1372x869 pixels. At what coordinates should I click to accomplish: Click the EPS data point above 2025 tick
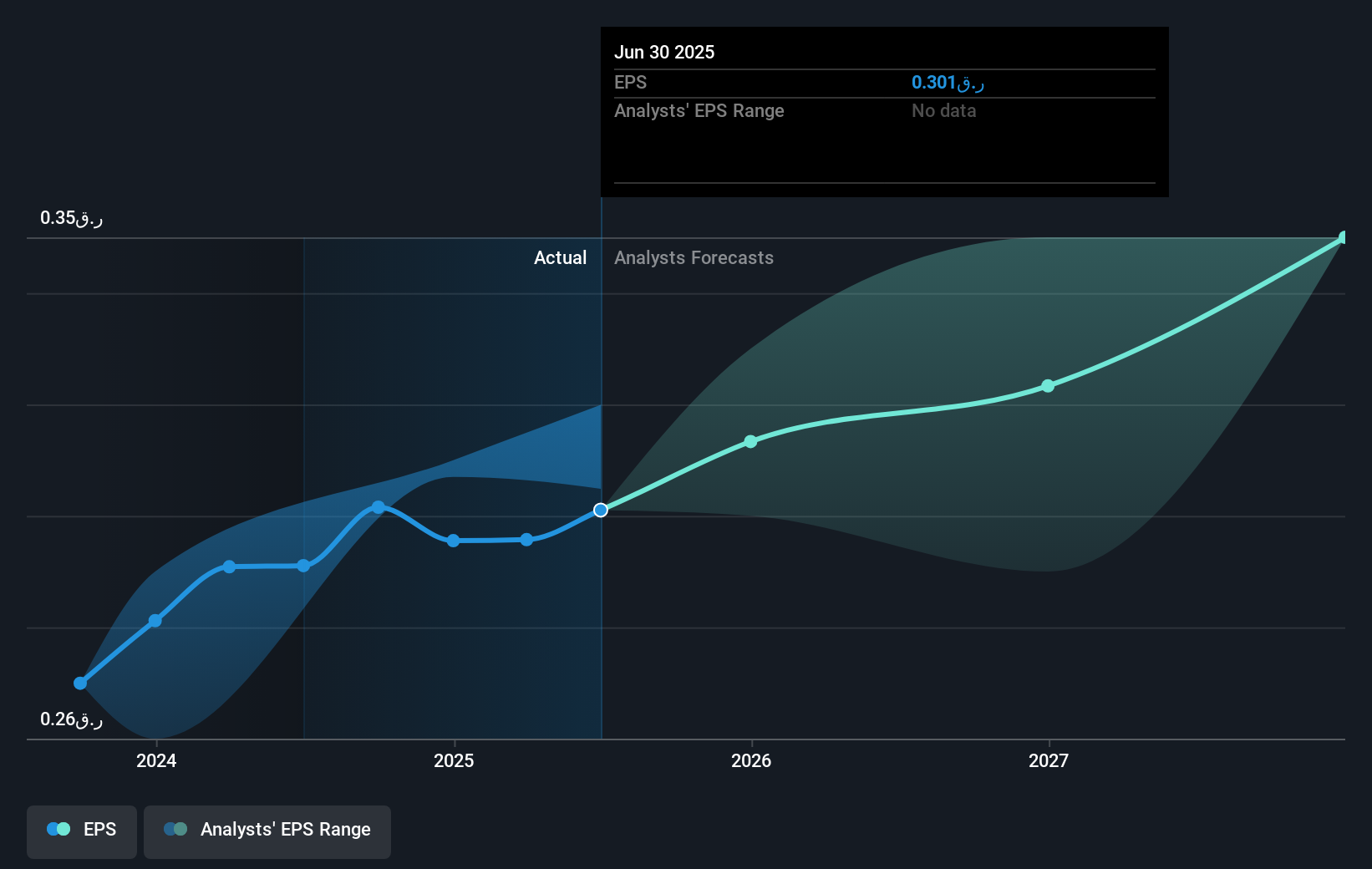pyautogui.click(x=453, y=541)
